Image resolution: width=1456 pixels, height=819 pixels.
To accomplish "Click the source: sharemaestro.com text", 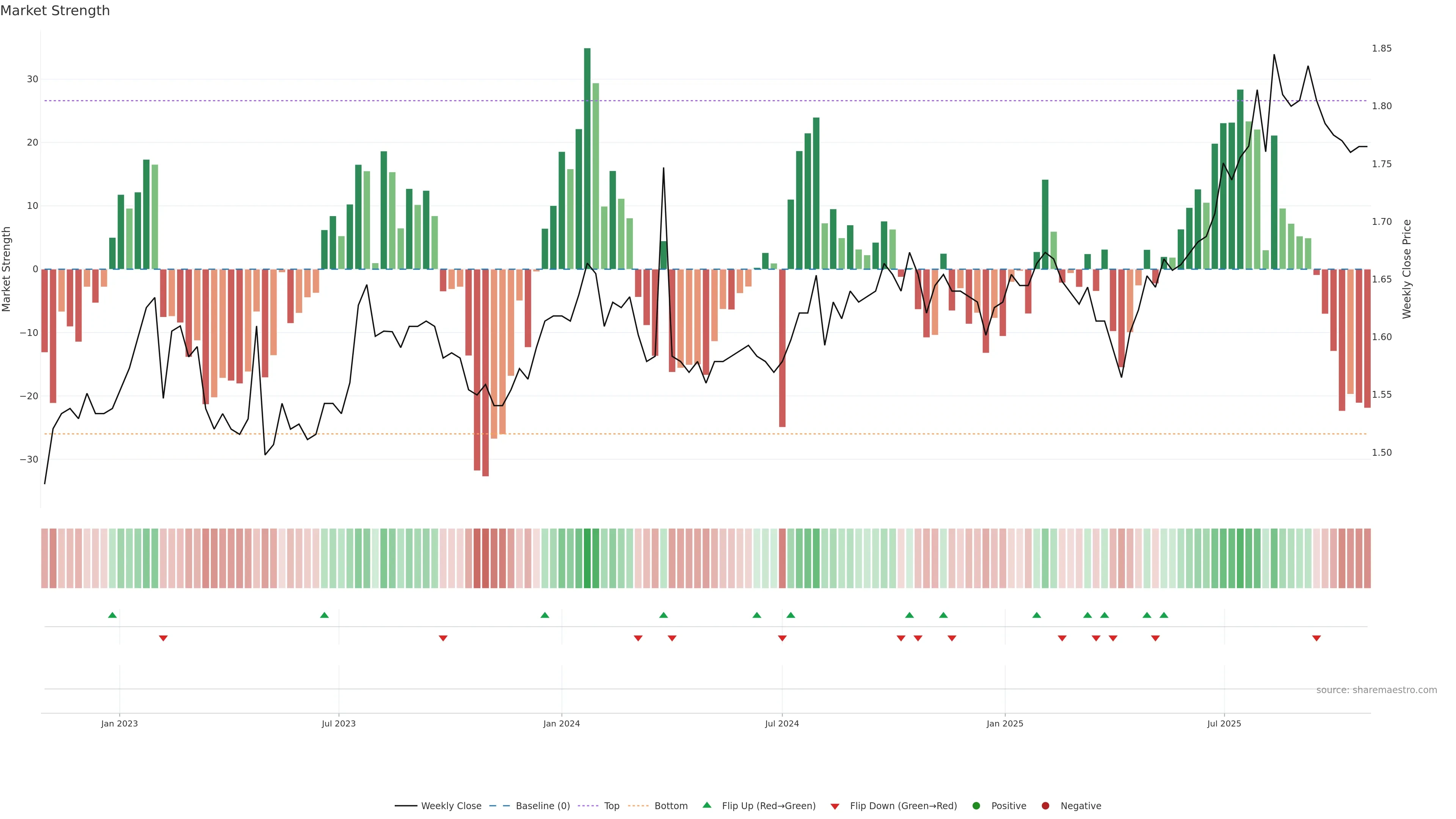I will tap(1376, 690).
